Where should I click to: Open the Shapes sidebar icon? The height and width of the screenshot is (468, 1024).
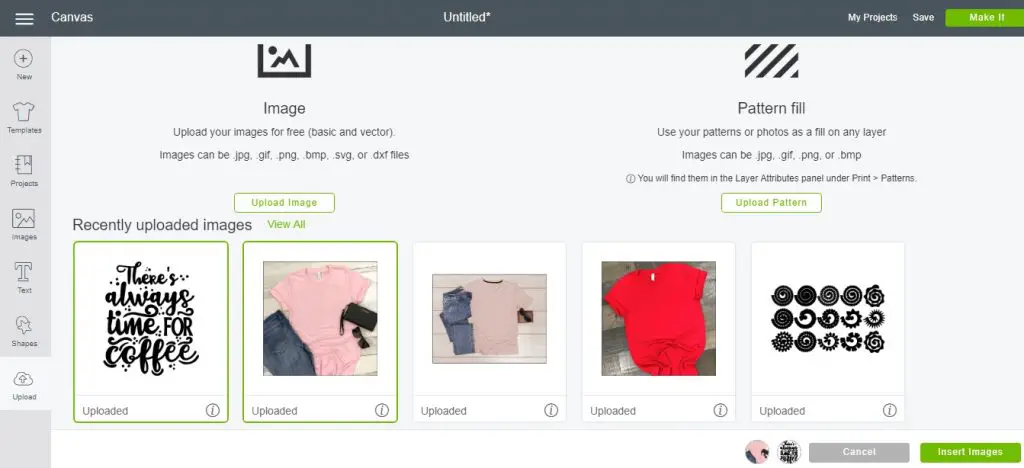click(x=24, y=325)
